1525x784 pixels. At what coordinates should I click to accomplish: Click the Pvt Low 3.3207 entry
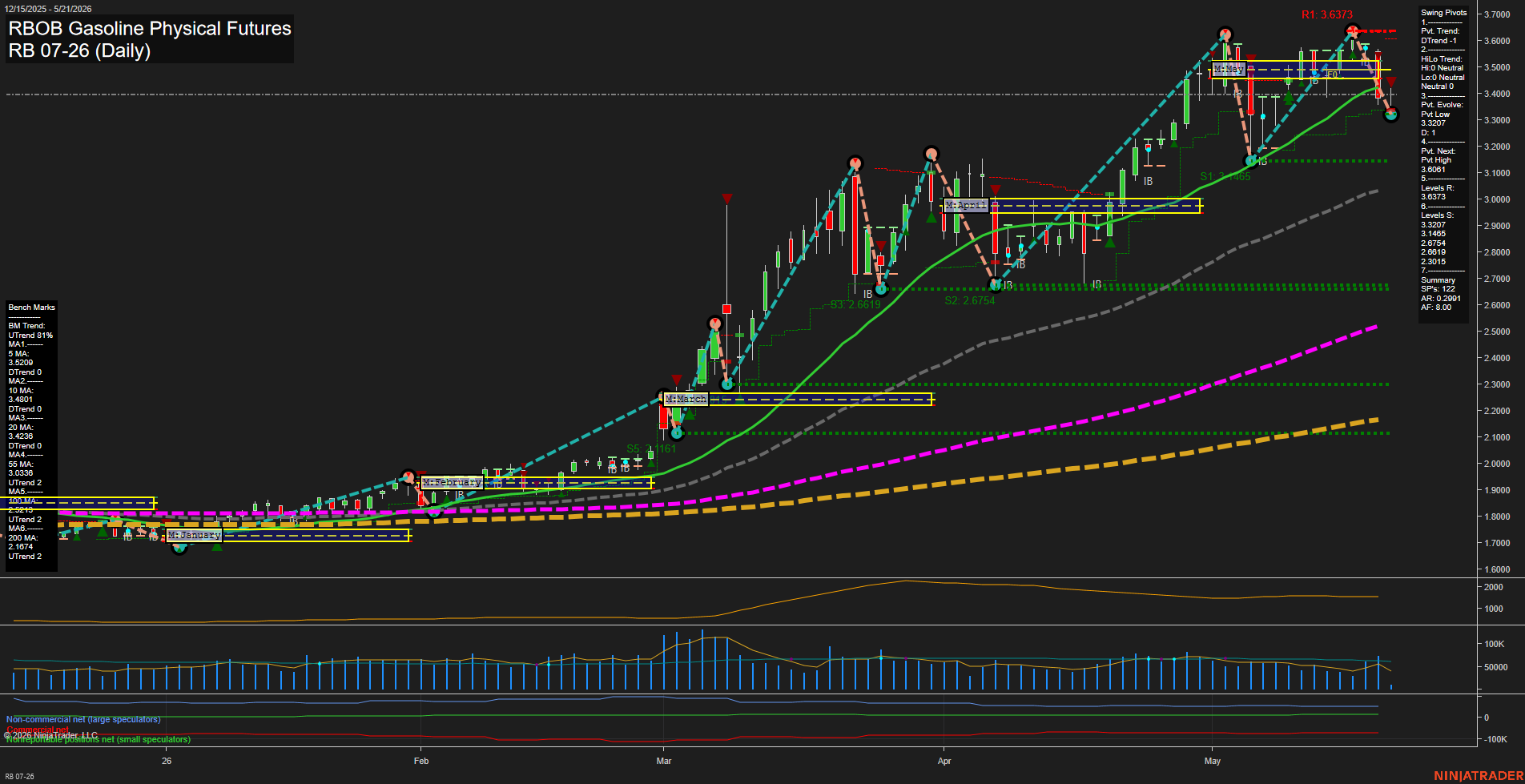pos(1435,119)
